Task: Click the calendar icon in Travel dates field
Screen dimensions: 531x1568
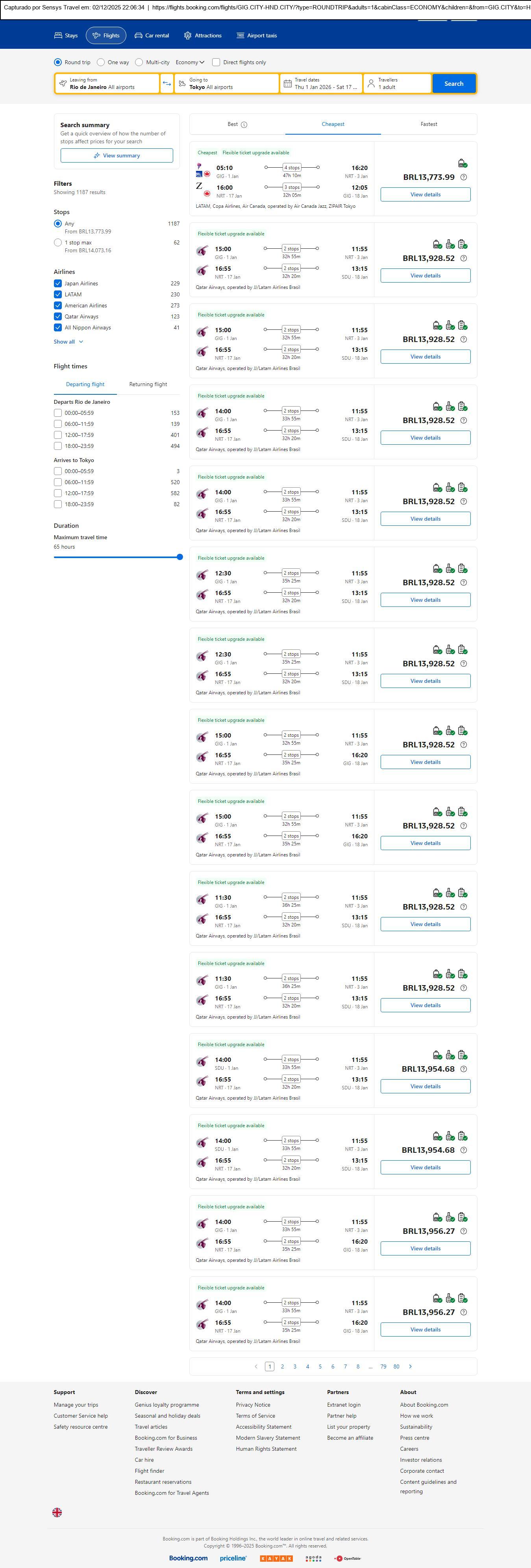Action: pos(287,83)
